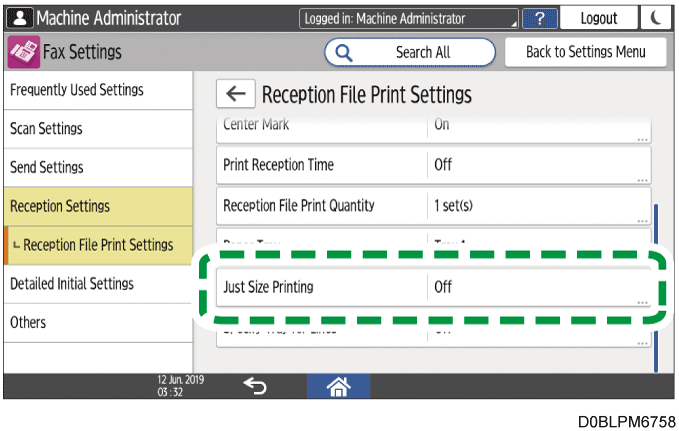Tap the return arrow in bottom bar
This screenshot has width=679, height=431.
pyautogui.click(x=255, y=387)
